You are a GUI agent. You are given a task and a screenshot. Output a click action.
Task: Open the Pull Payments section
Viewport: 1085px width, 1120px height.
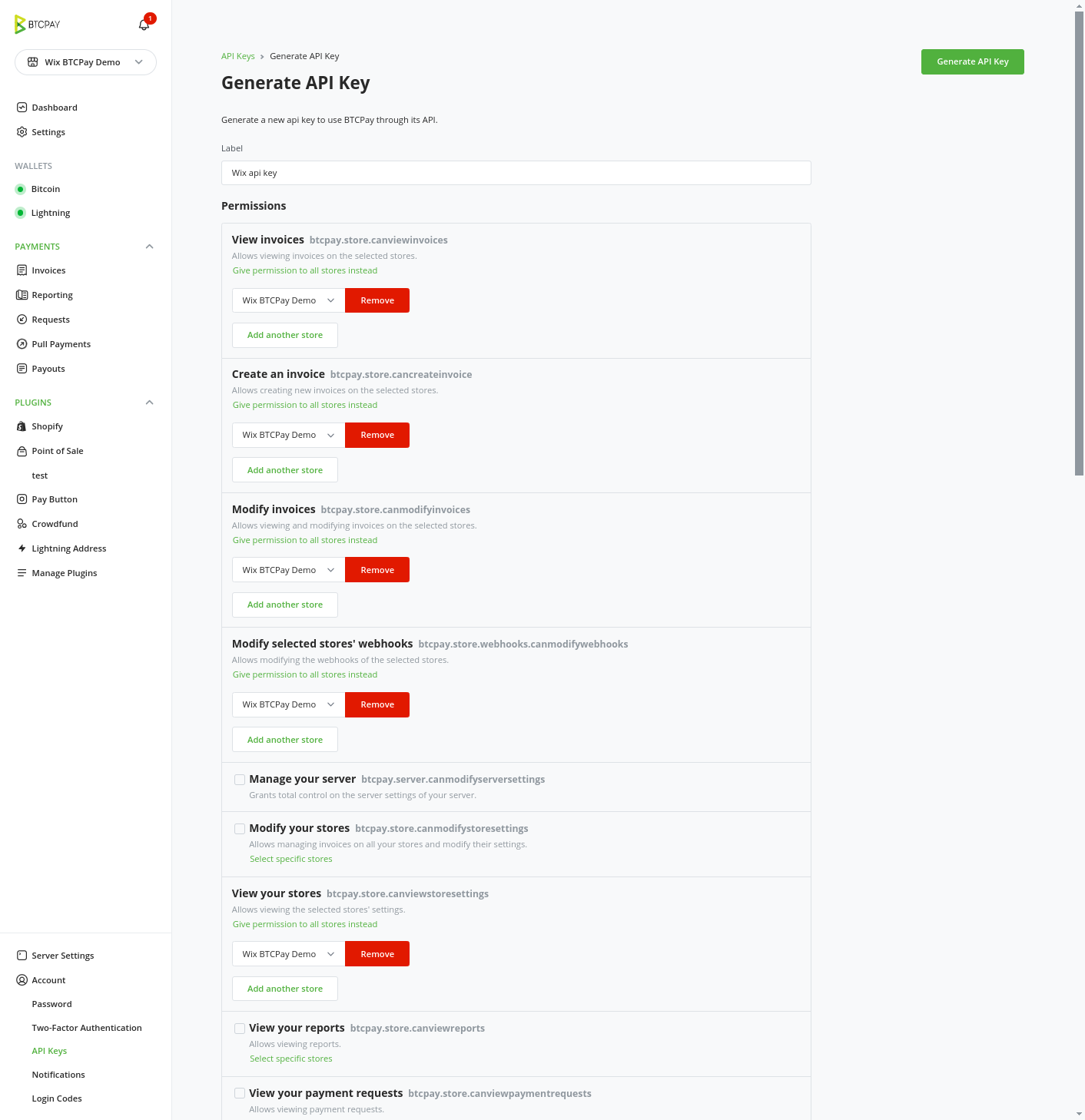[61, 343]
